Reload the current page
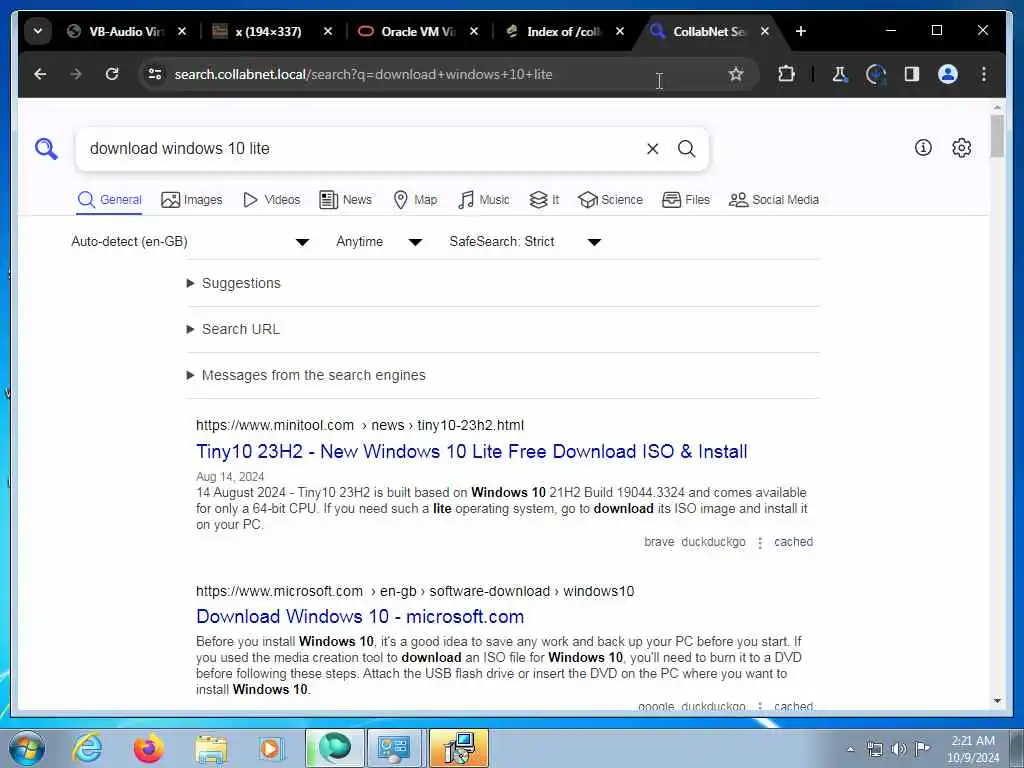Image resolution: width=1024 pixels, height=768 pixels. point(112,74)
